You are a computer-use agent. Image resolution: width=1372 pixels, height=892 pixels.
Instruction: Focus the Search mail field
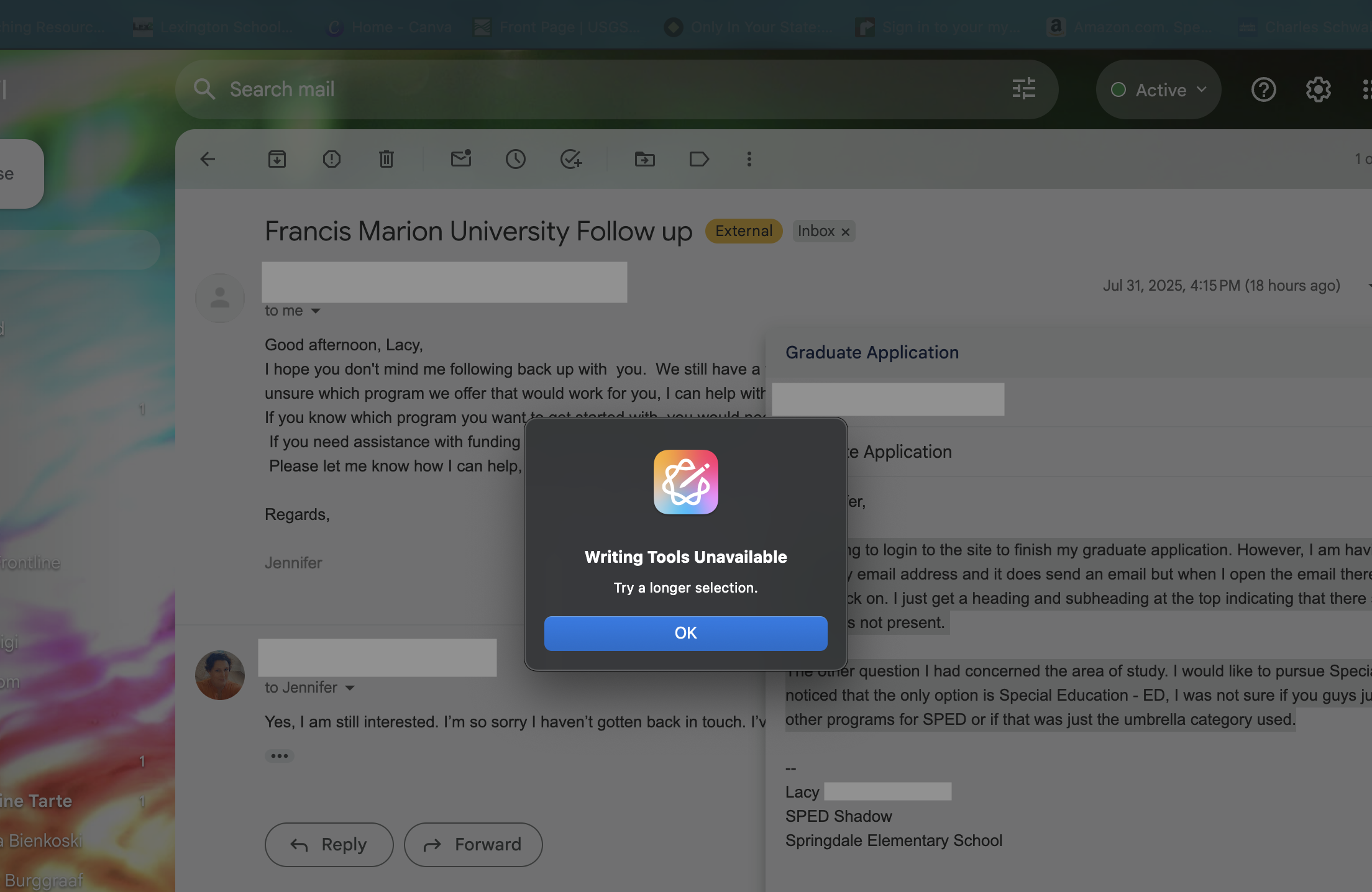click(x=559, y=89)
